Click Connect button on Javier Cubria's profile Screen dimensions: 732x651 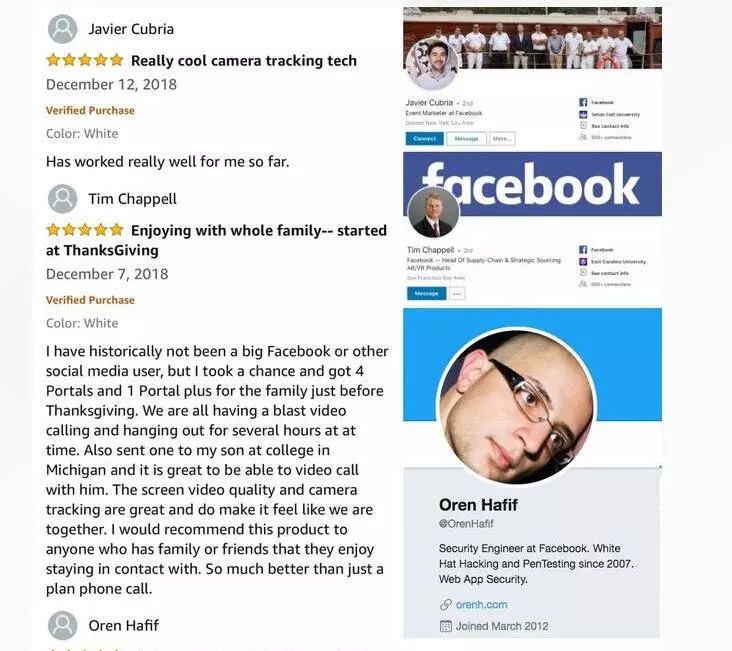pyautogui.click(x=424, y=139)
